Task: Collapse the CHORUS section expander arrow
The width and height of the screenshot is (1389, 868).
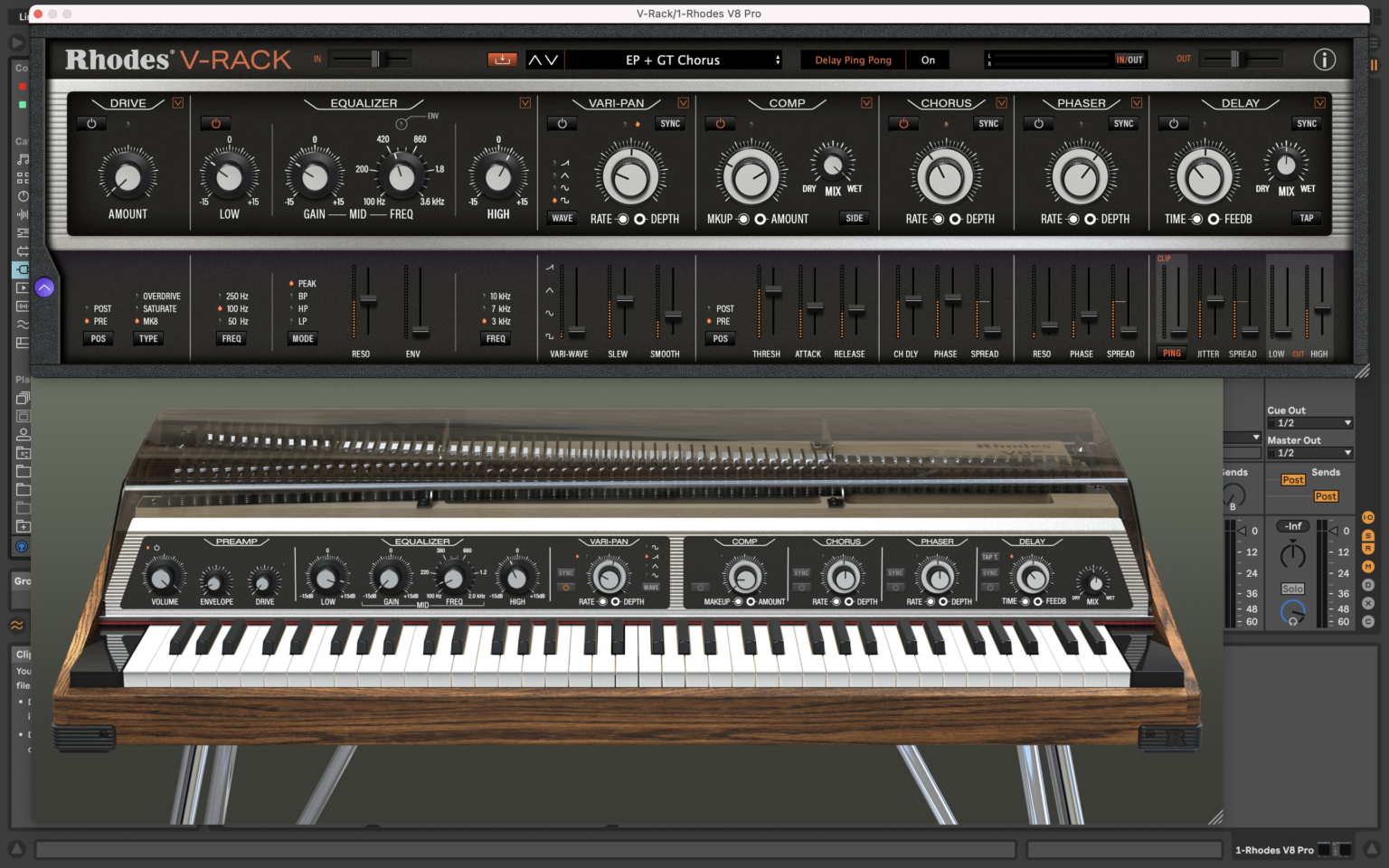Action: point(1001,103)
